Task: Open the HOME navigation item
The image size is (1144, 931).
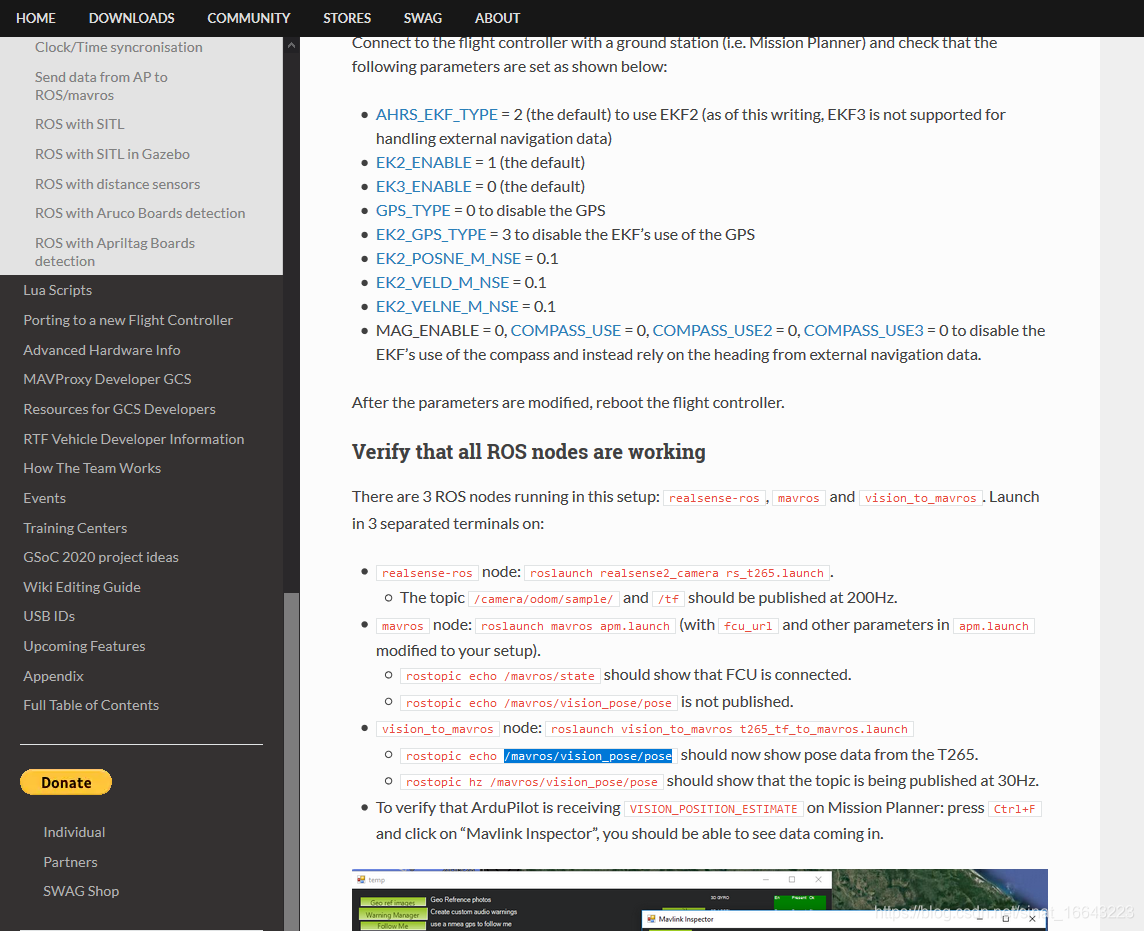Action: click(36, 18)
